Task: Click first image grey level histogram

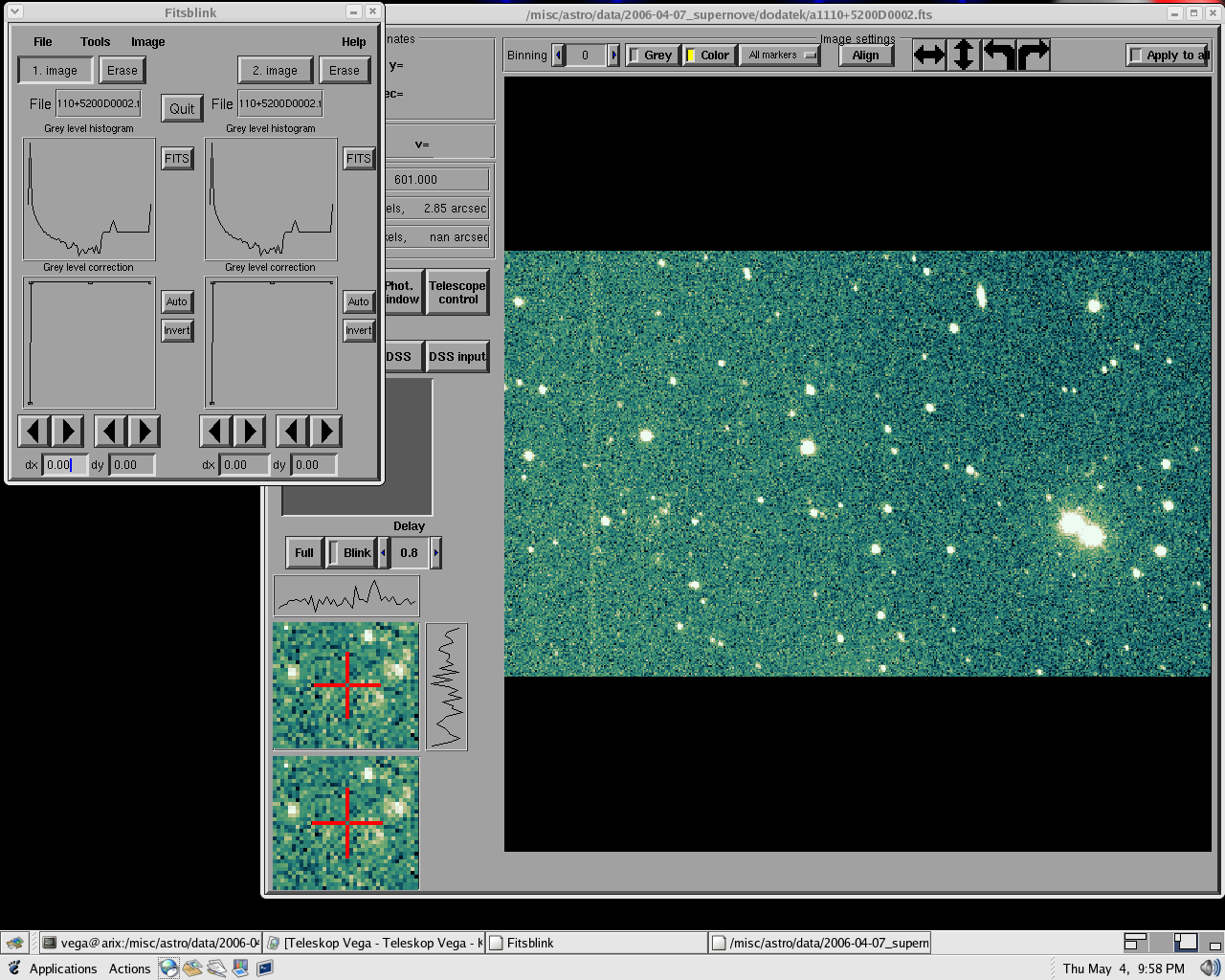Action: [89, 198]
